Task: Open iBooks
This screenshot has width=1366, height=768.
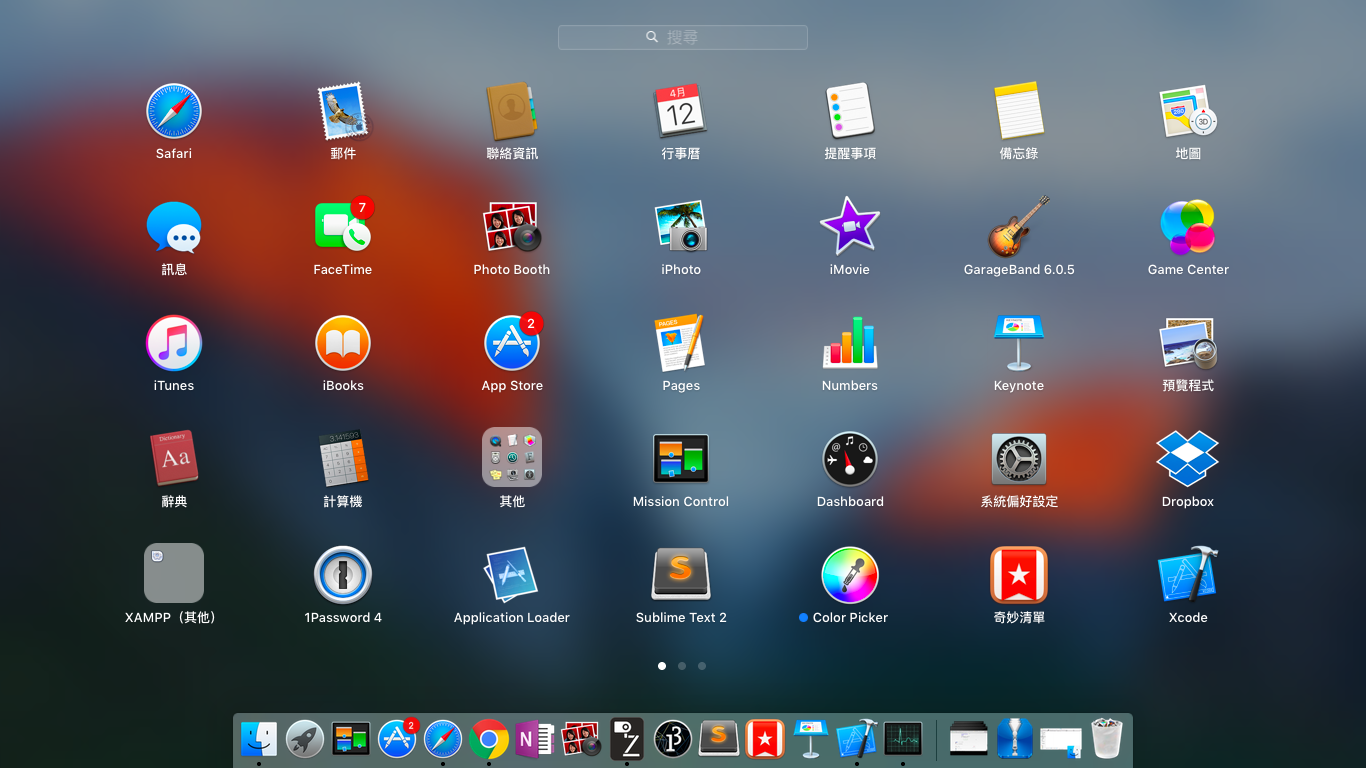Action: pos(343,343)
